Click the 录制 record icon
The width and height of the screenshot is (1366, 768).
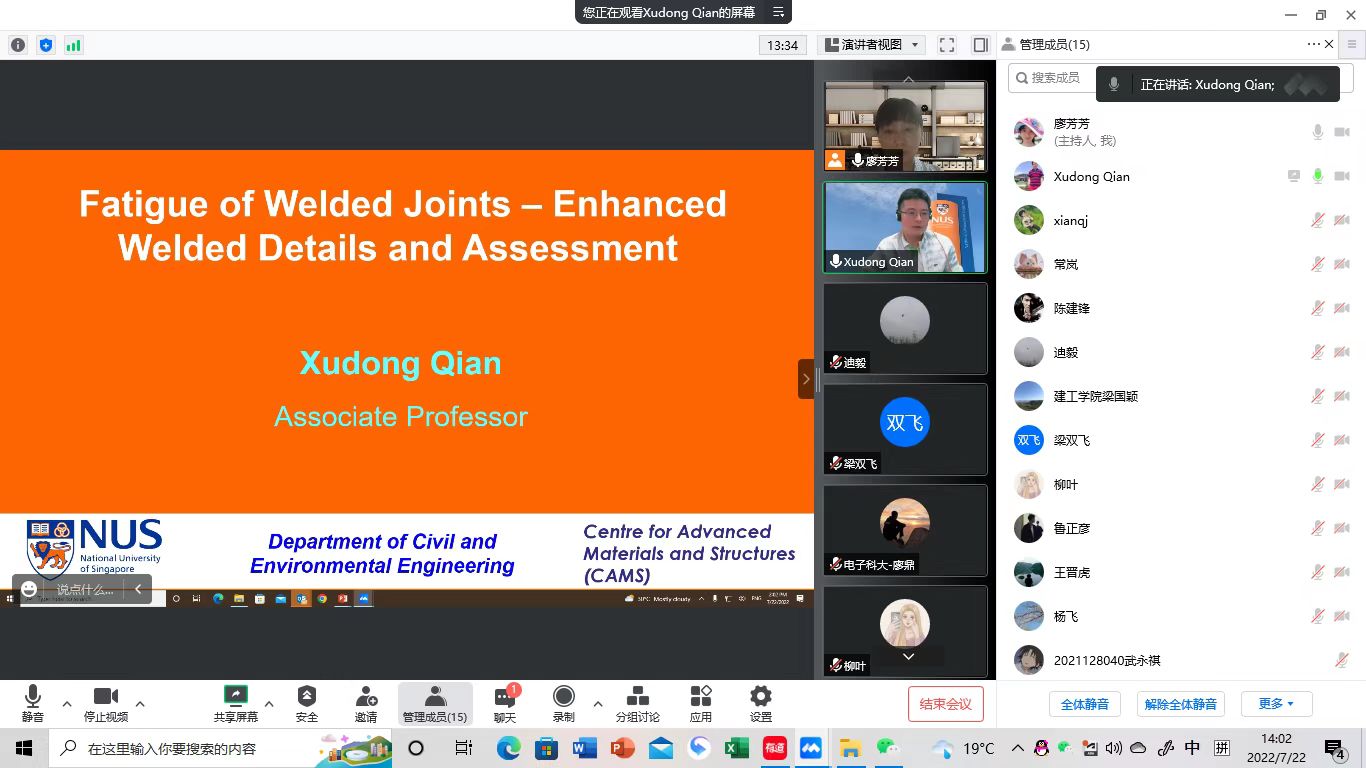(564, 696)
